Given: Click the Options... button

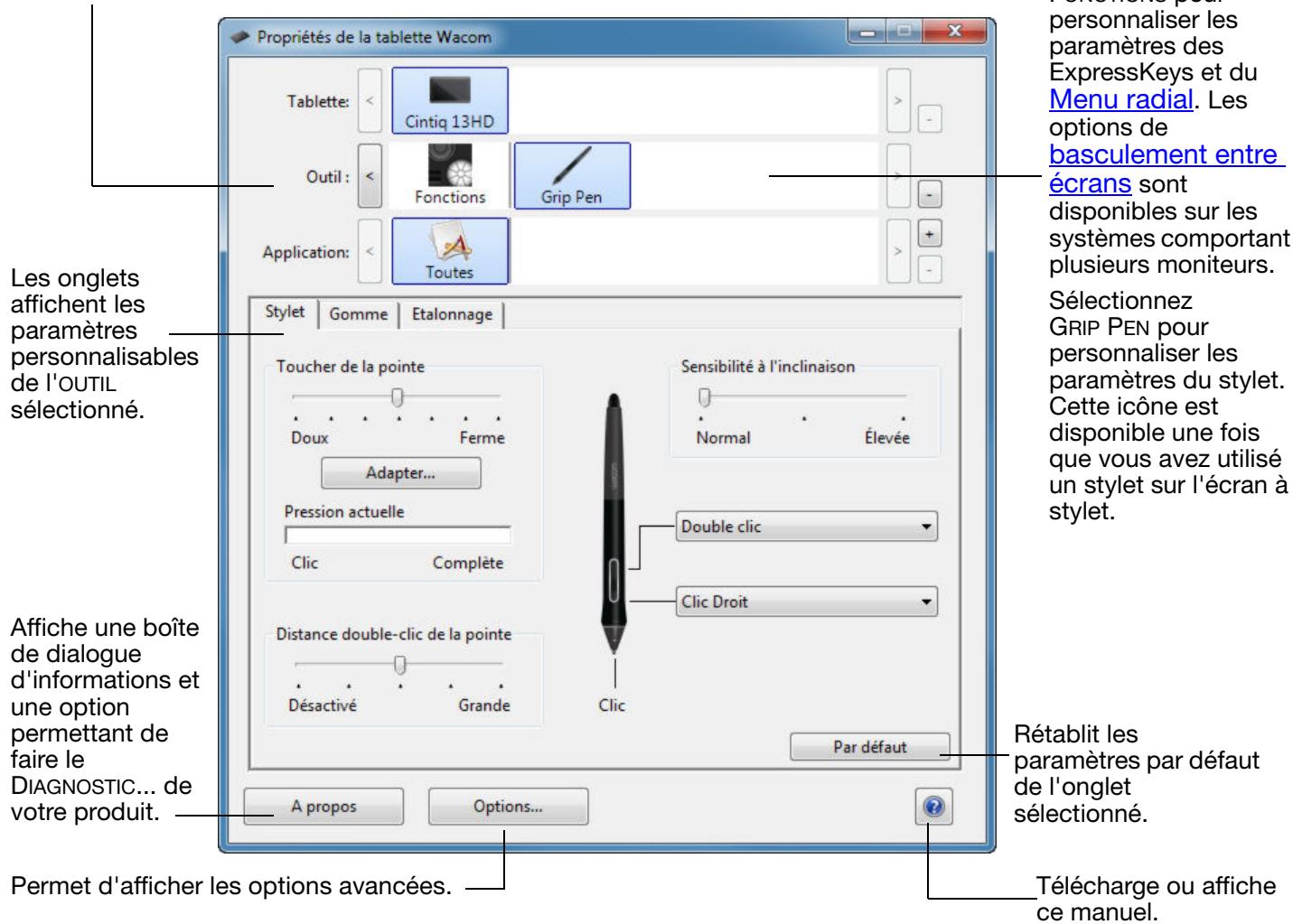Looking at the screenshot, I should [508, 807].
